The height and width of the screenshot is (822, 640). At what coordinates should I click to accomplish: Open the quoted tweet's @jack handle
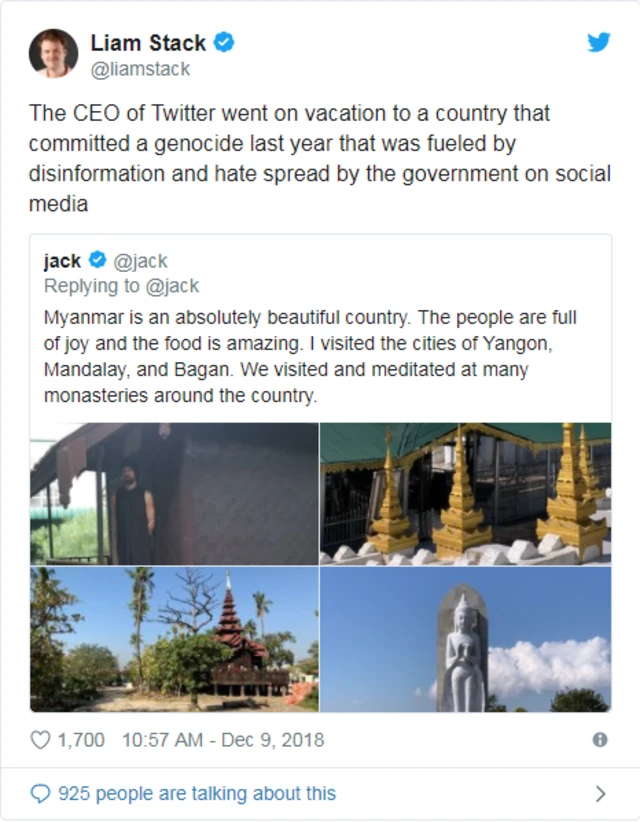click(141, 261)
